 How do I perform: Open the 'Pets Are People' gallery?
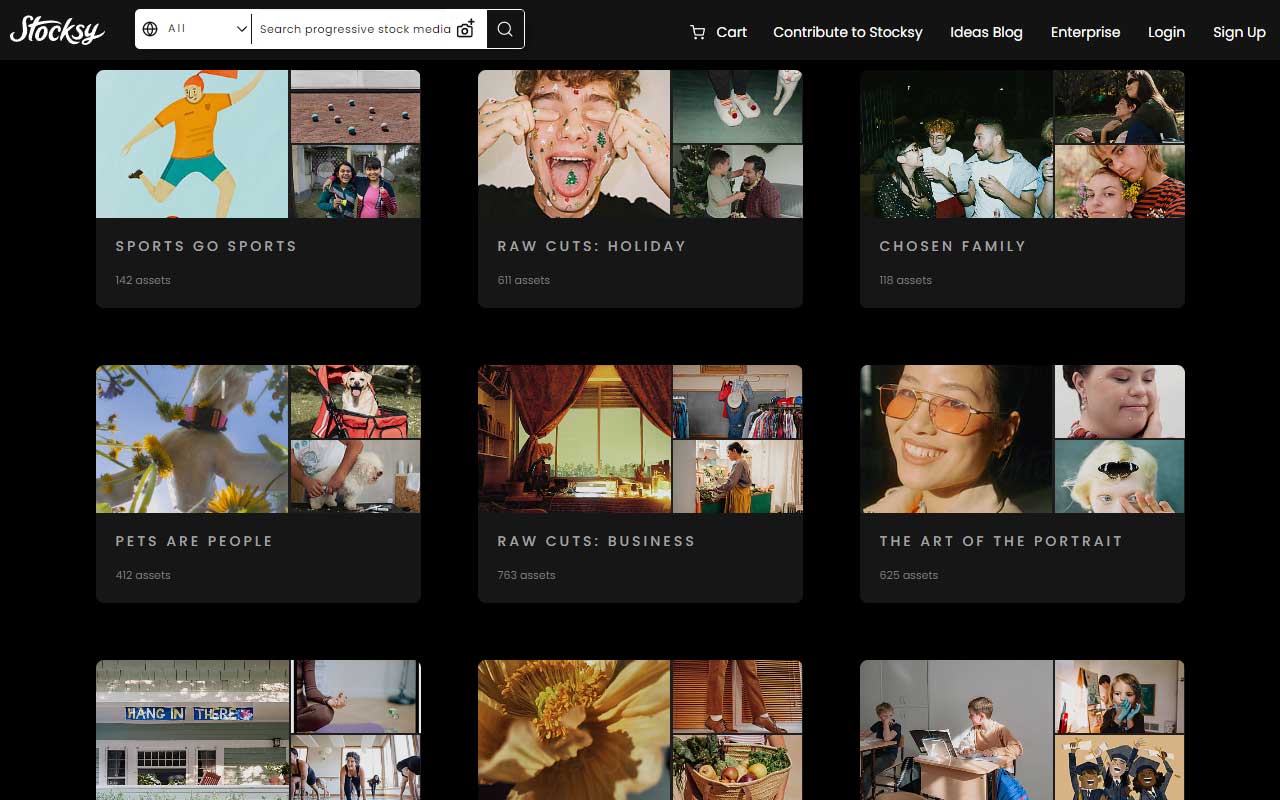(195, 541)
